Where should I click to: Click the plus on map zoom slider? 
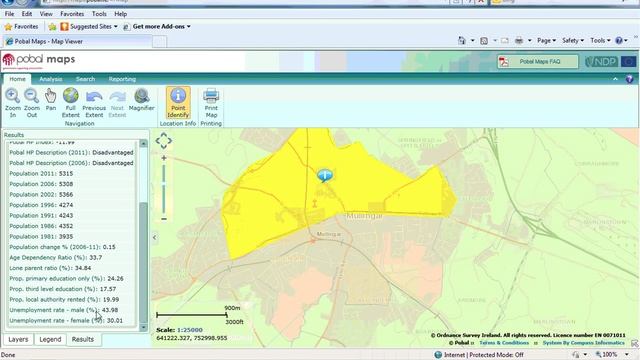coord(164,158)
